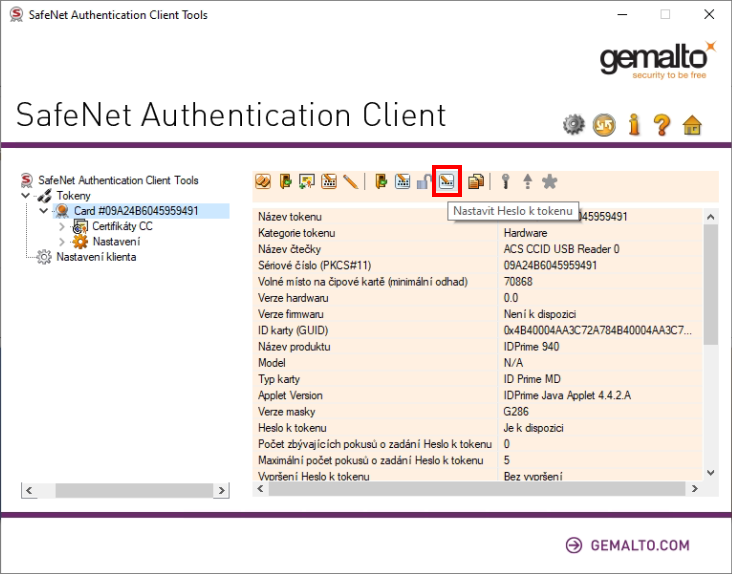Click the details panel scroll down arrow
The image size is (732, 574).
(711, 473)
